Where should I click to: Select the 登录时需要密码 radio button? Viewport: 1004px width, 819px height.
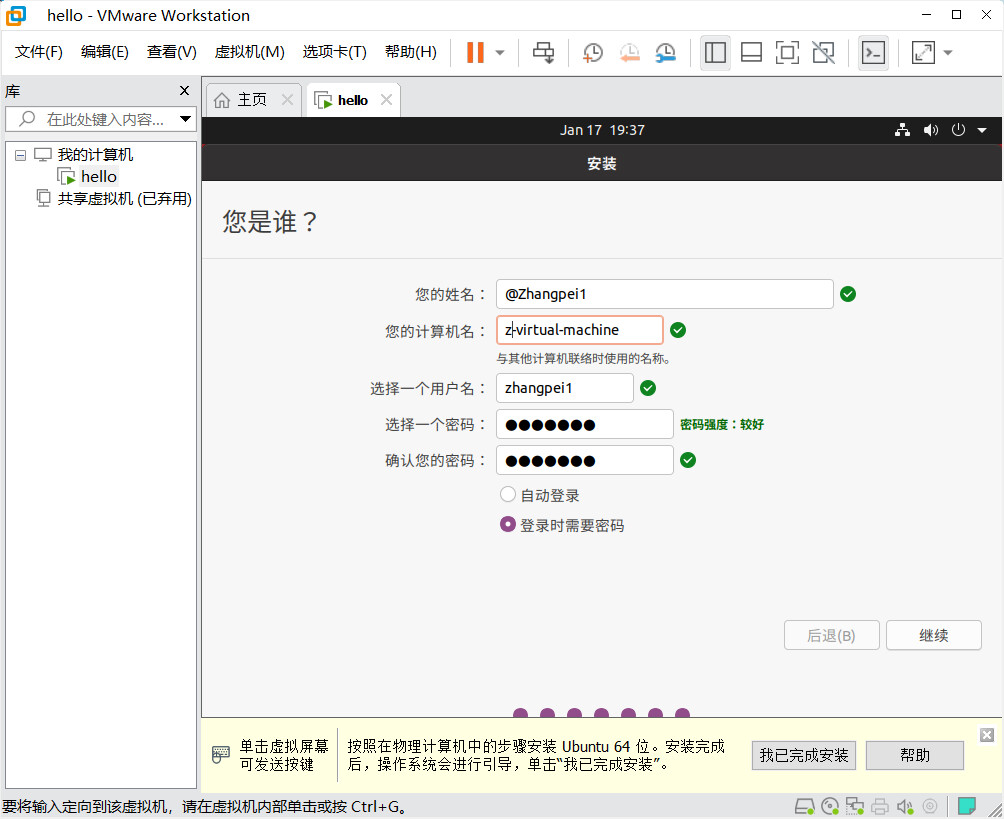508,524
